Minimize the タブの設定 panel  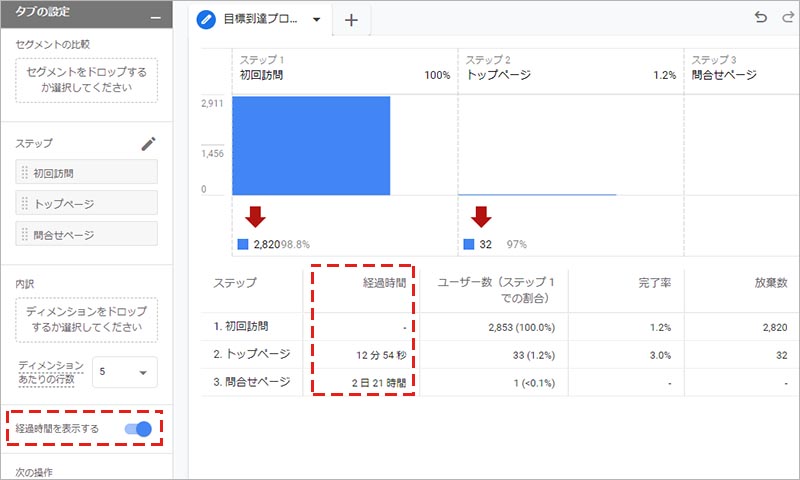pyautogui.click(x=154, y=18)
